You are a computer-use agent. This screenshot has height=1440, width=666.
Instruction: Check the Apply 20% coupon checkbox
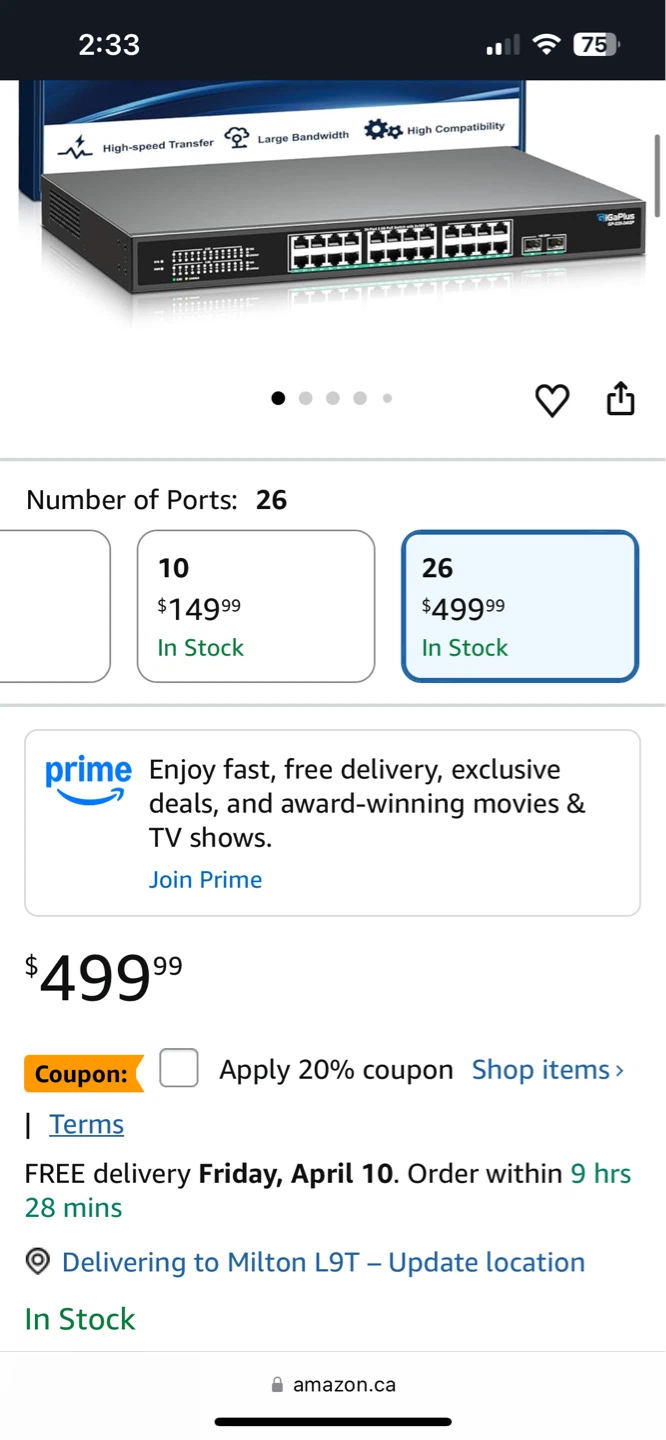[x=179, y=1068]
